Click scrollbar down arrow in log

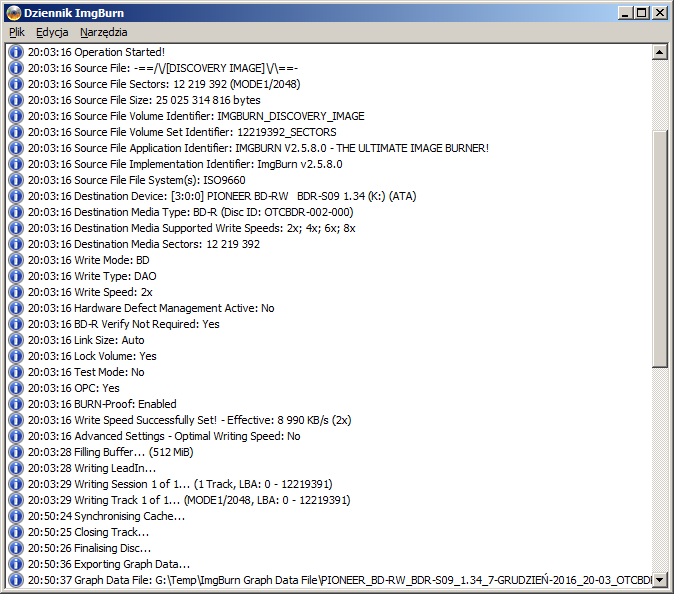point(659,579)
